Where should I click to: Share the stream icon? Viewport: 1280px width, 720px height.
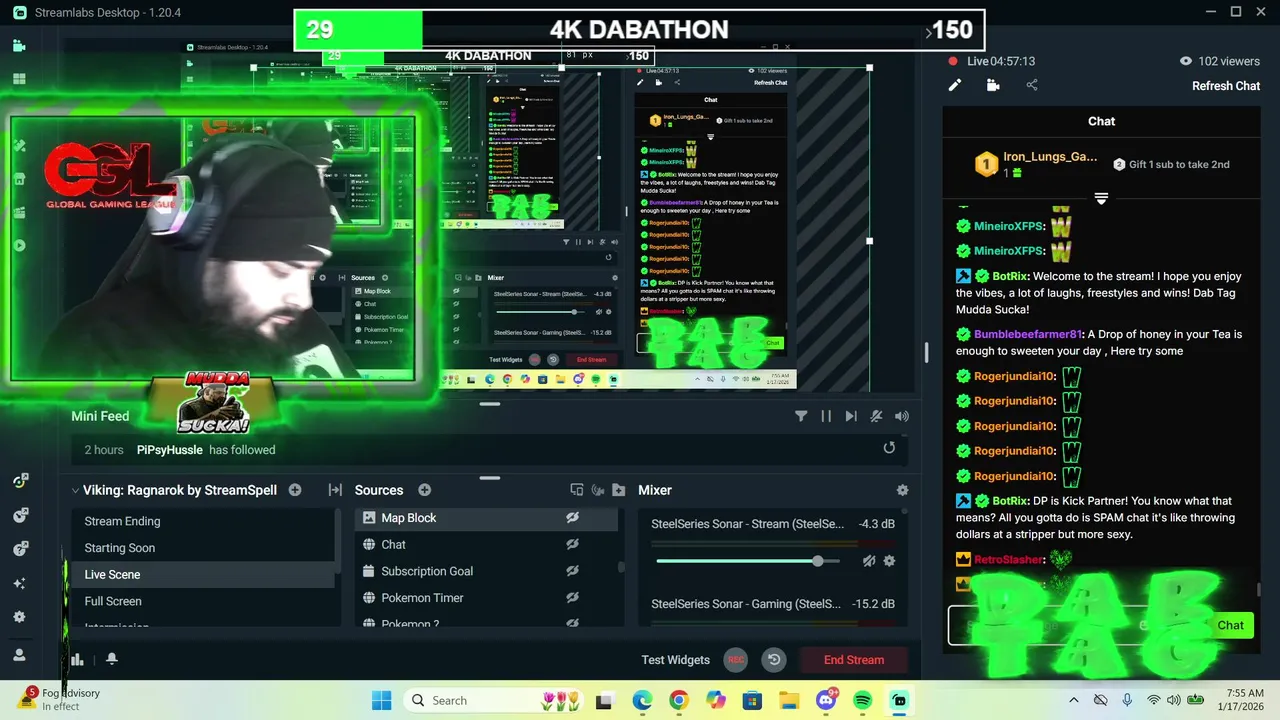click(x=1032, y=85)
